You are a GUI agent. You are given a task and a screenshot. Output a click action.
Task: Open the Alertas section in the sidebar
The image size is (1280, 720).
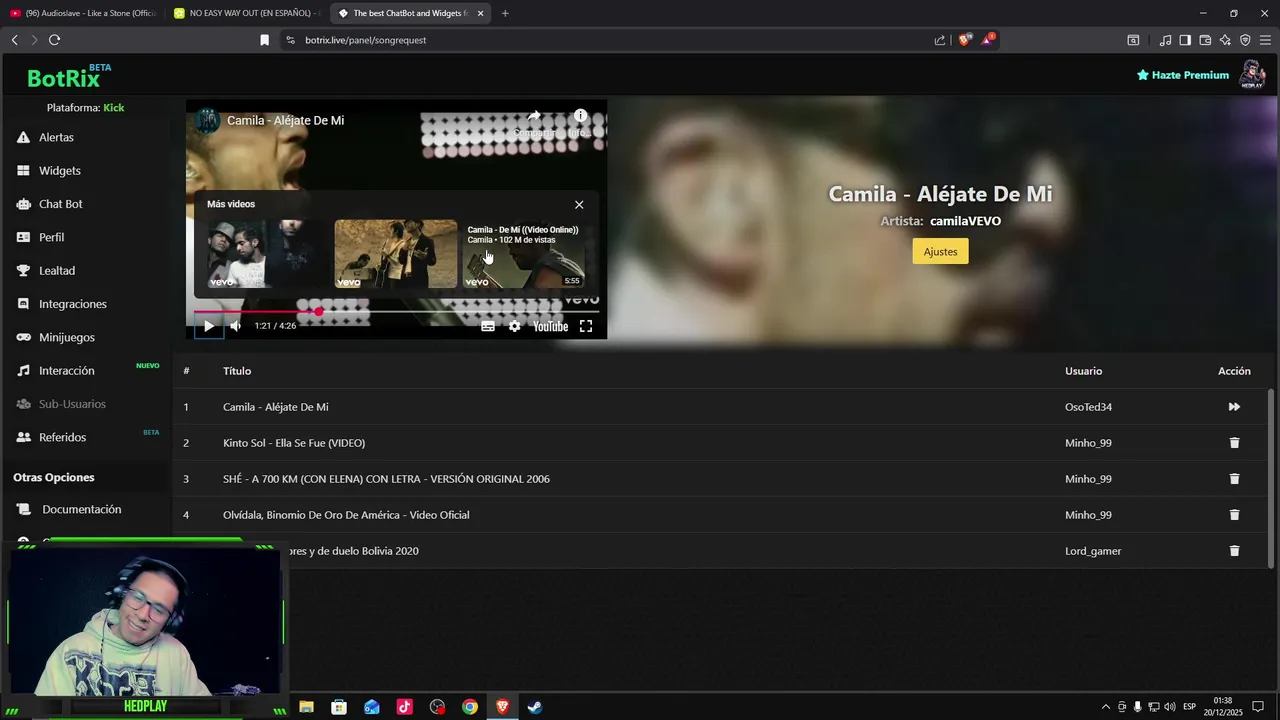click(56, 137)
